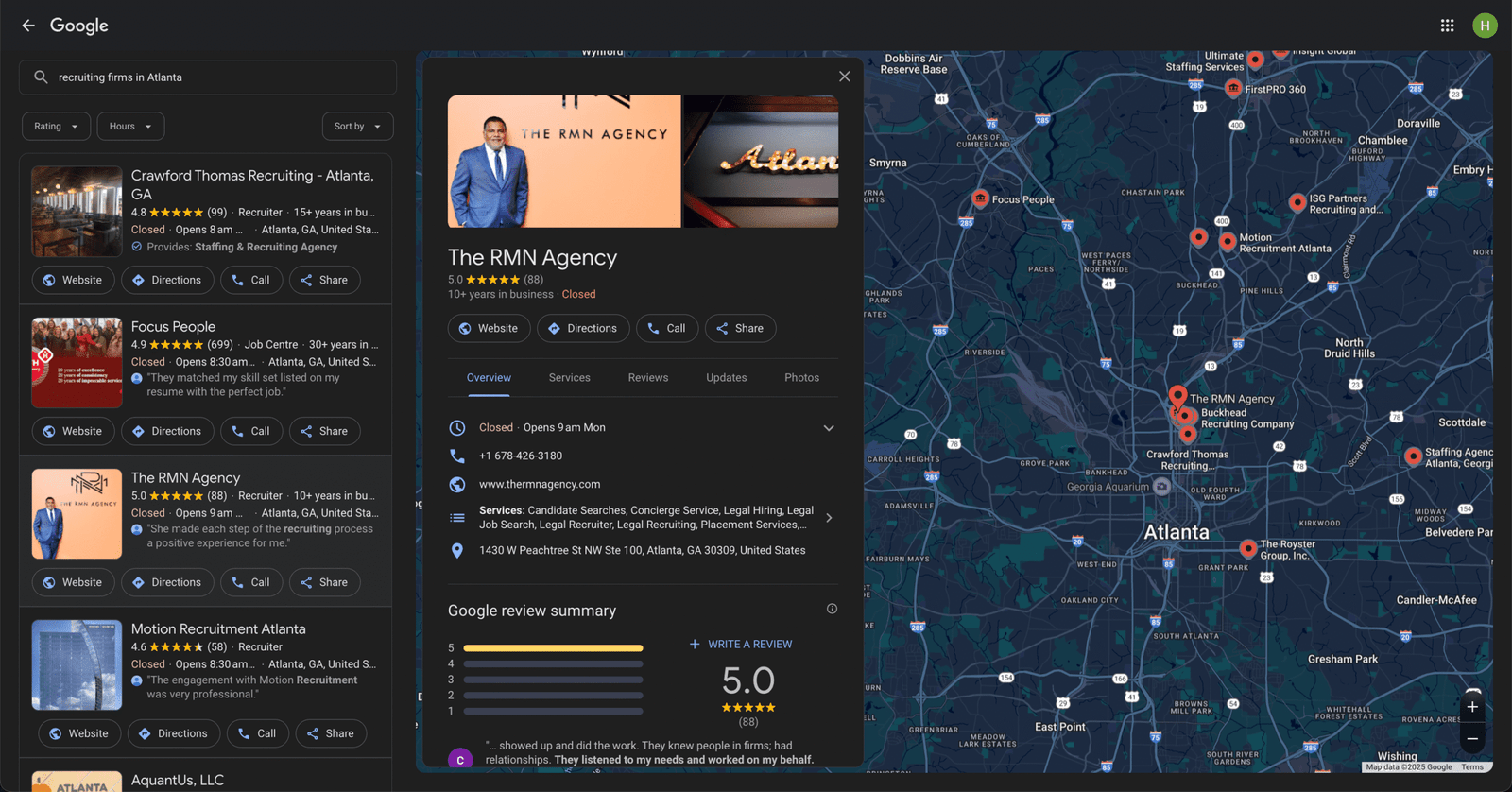Image resolution: width=1512 pixels, height=792 pixels.
Task: Click the address 1430 W Peachtree St
Action: [643, 551]
